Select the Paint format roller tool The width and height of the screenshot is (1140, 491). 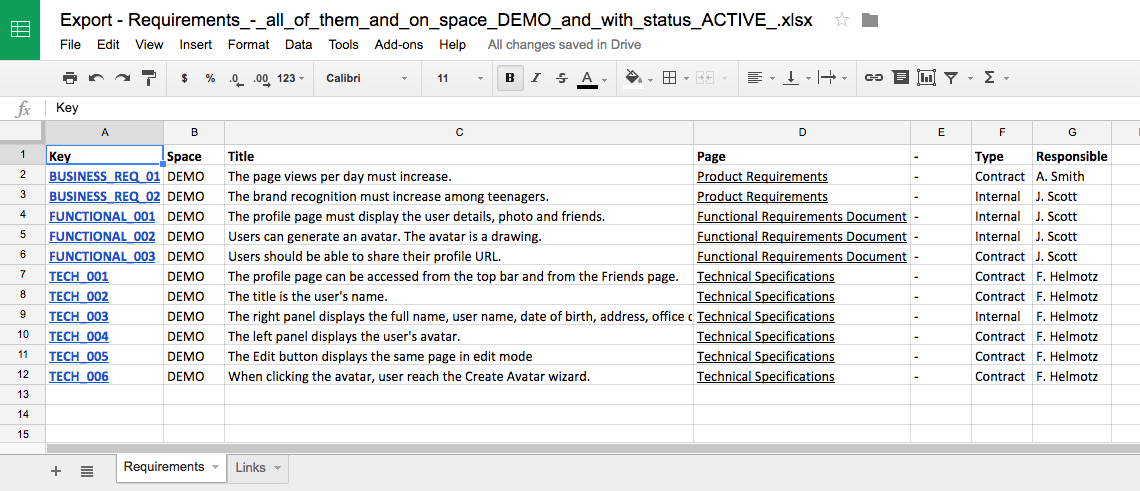(149, 78)
